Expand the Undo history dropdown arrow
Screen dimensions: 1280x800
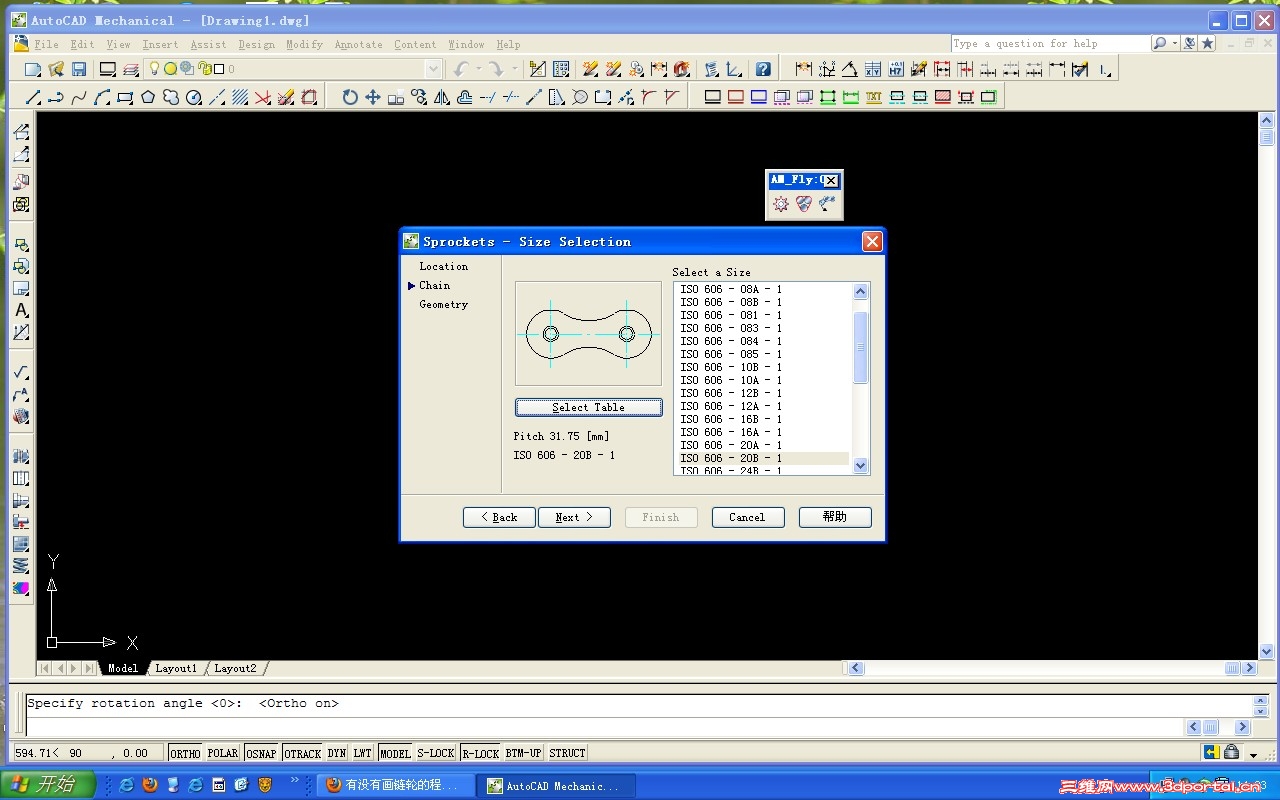[478, 70]
